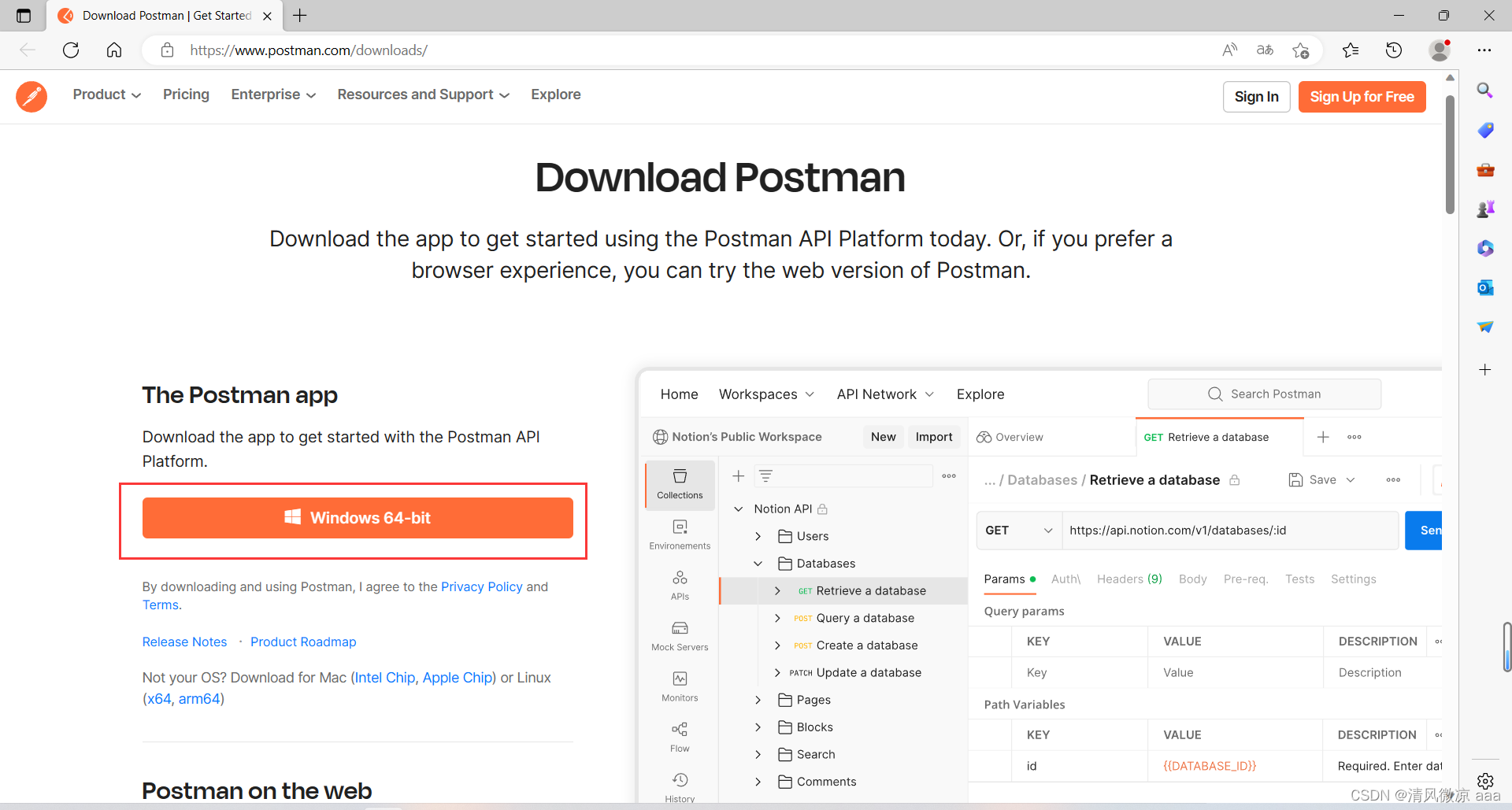
Task: Switch to the Body tab
Action: tap(1192, 579)
